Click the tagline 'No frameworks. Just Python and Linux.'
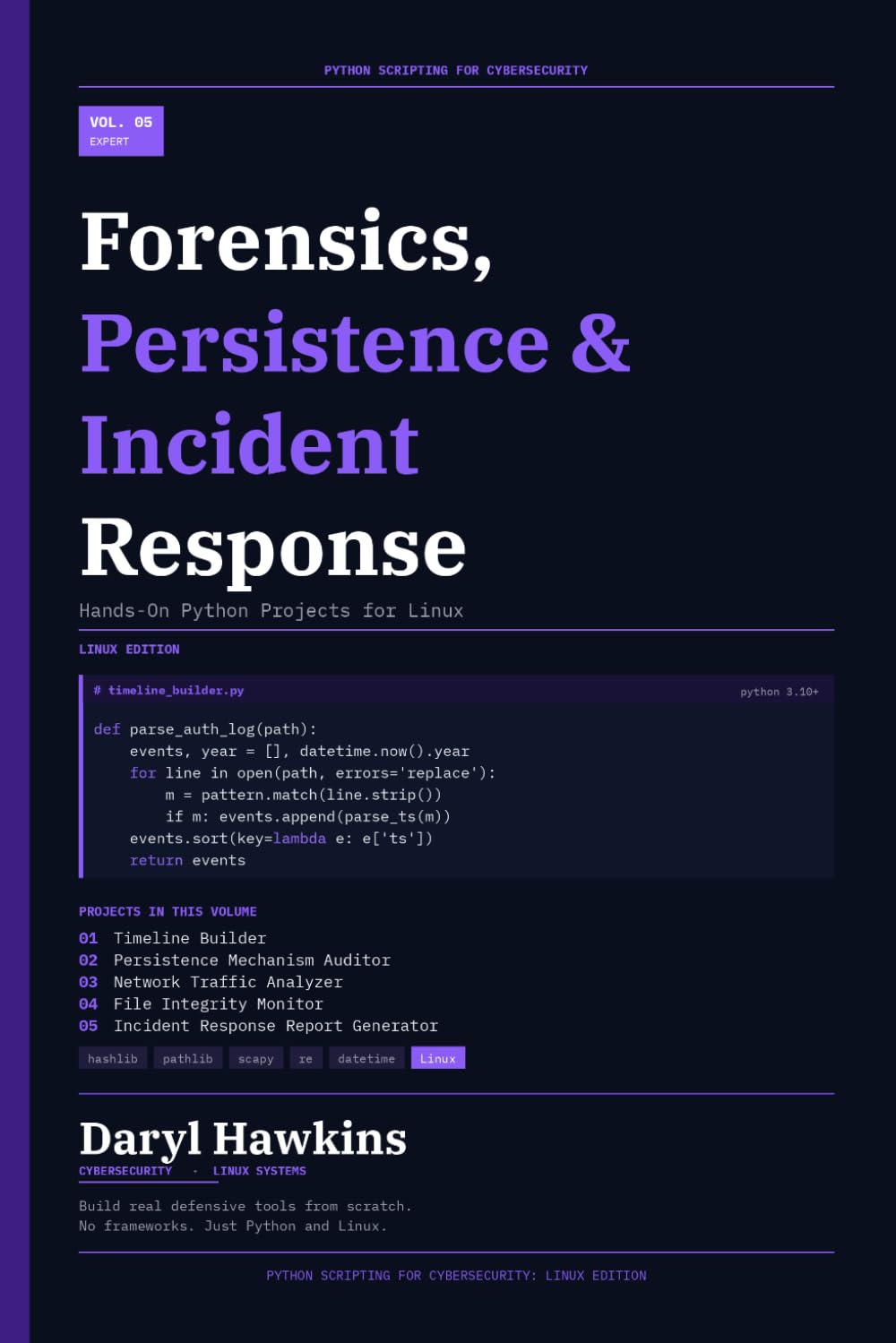896x1343 pixels. 233,1226
